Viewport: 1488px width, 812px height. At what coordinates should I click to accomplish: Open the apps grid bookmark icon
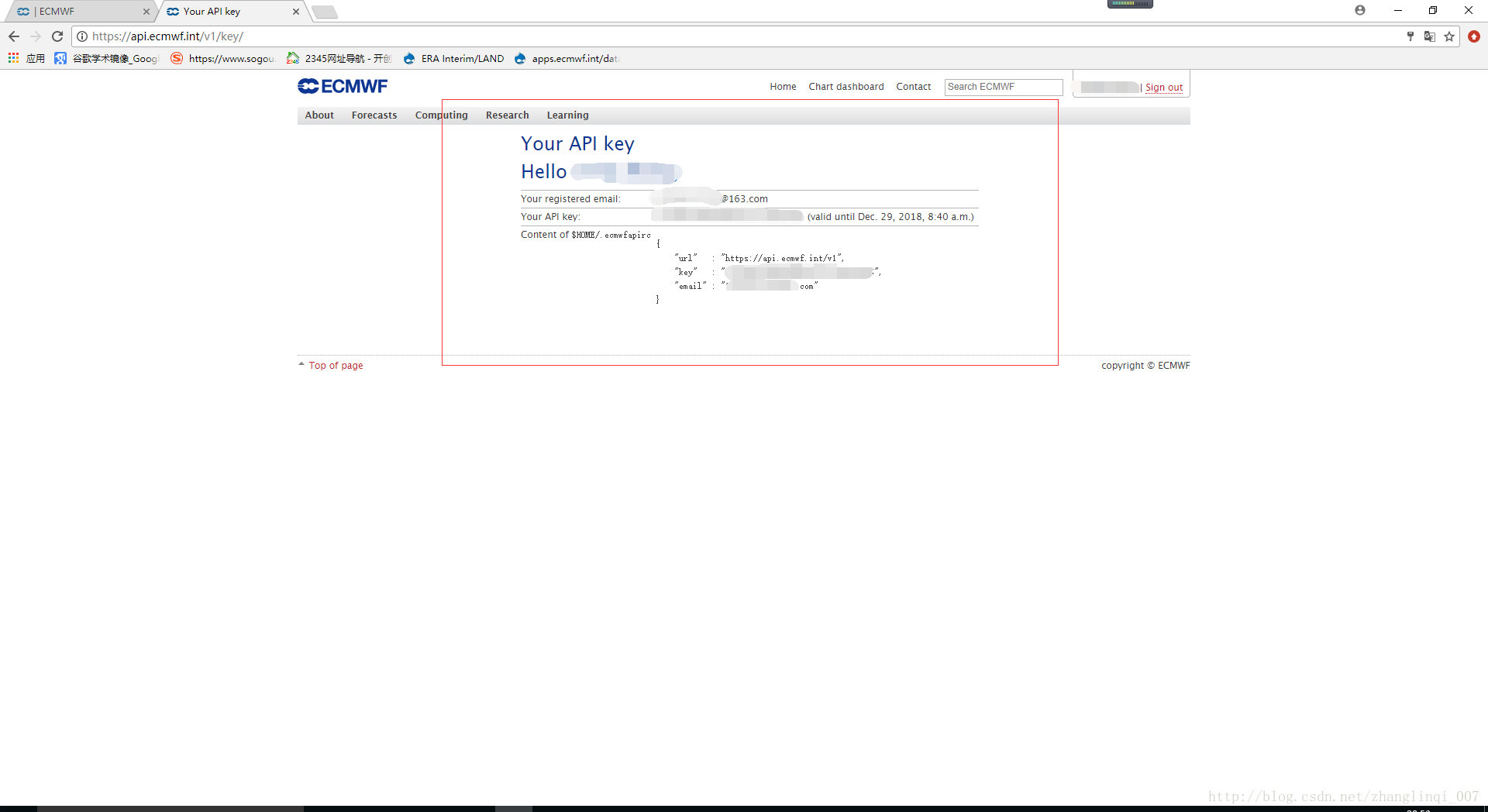point(13,58)
